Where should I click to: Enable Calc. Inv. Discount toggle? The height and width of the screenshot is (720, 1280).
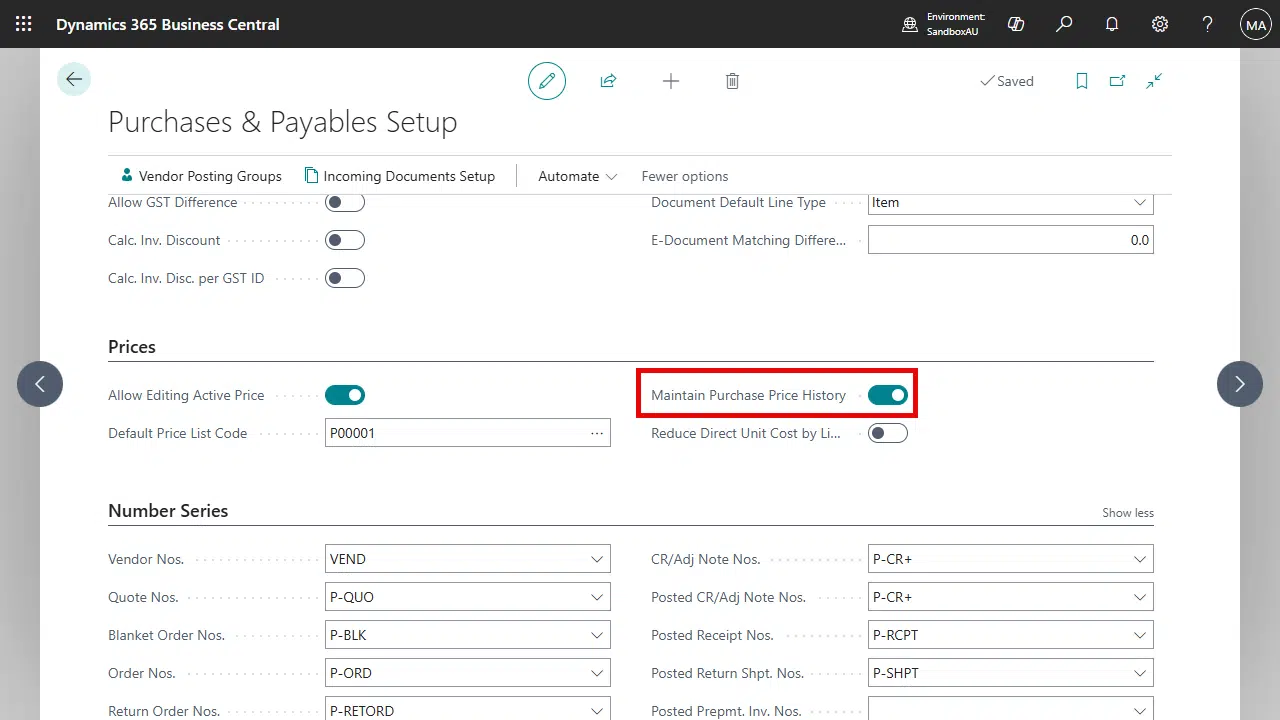click(x=345, y=240)
